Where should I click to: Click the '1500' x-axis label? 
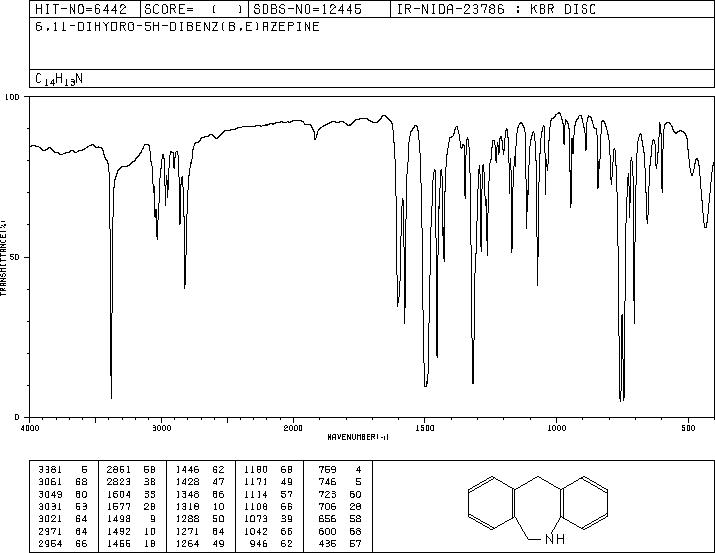click(425, 428)
